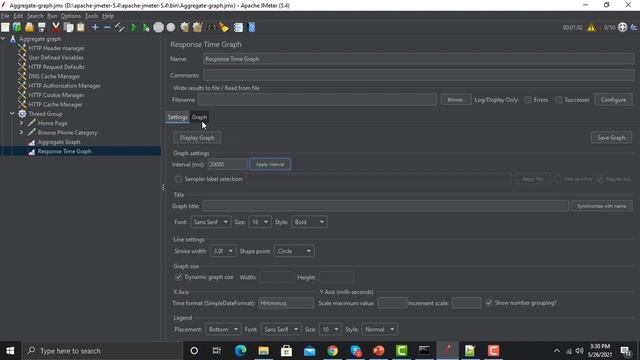Click the Display Graph button
Viewport: 640px width, 360px height.
[197, 138]
